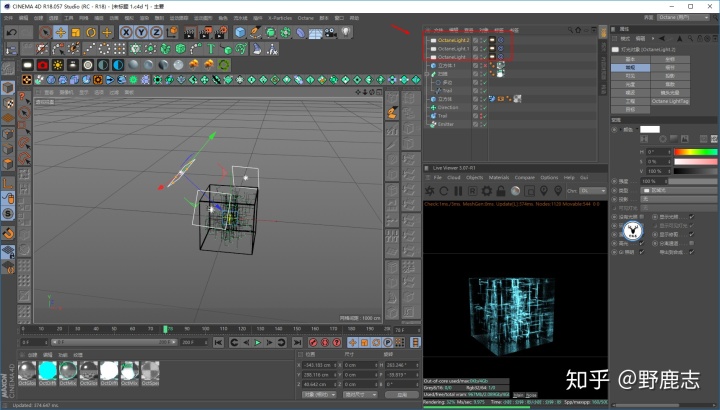Screen dimensions: 720x410
Task: Open the 投影 shadow dropdown
Action: click(x=679, y=199)
